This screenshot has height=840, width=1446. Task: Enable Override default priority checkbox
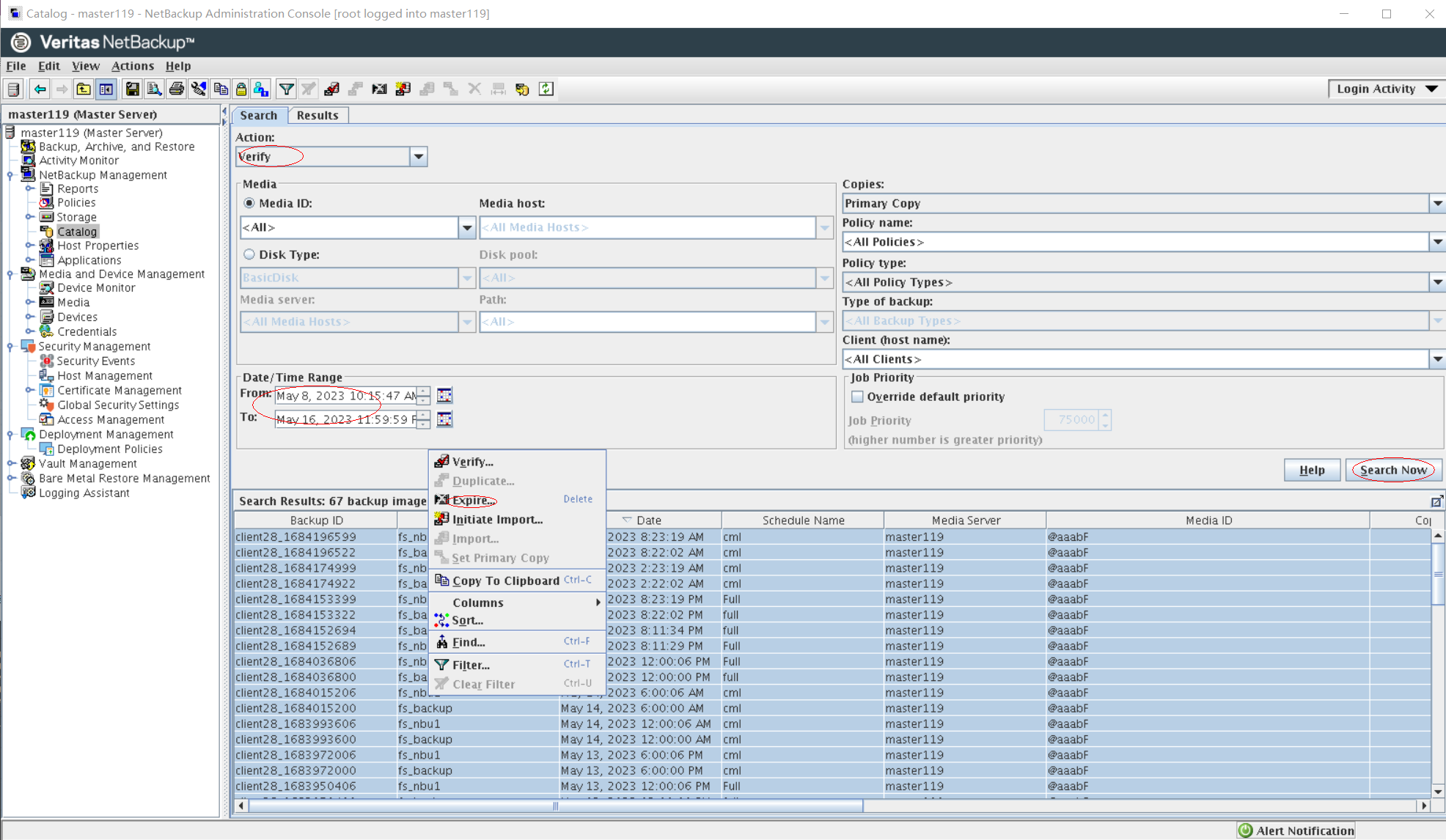(x=857, y=397)
